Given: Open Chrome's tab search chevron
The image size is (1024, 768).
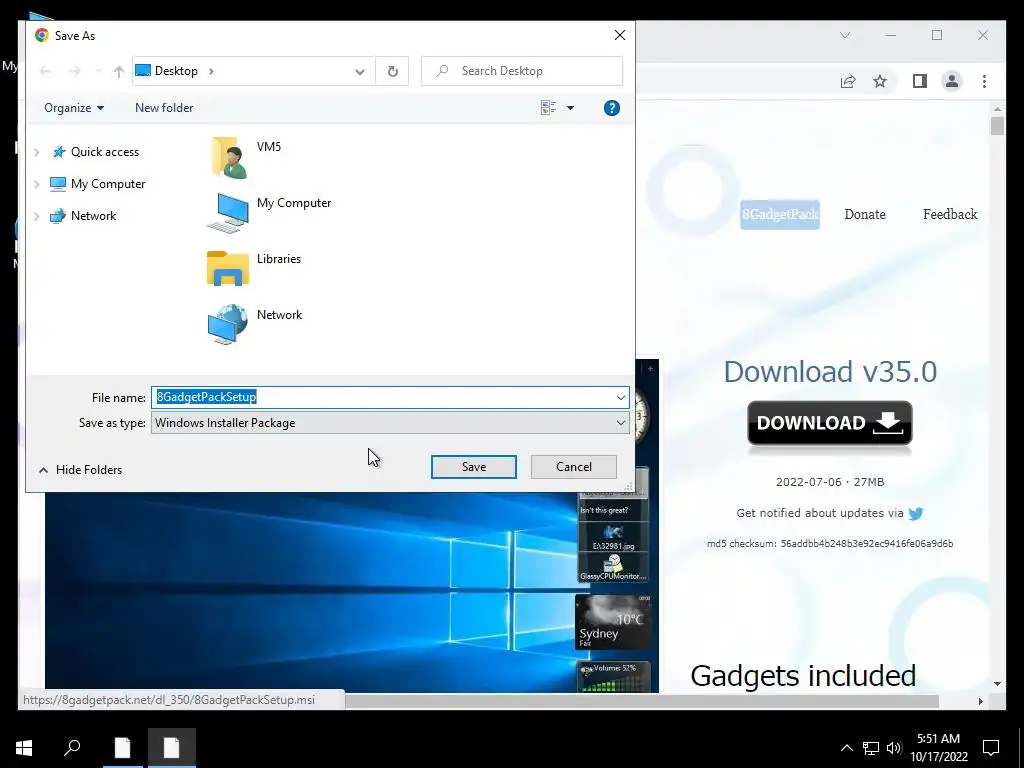Looking at the screenshot, I should (845, 35).
